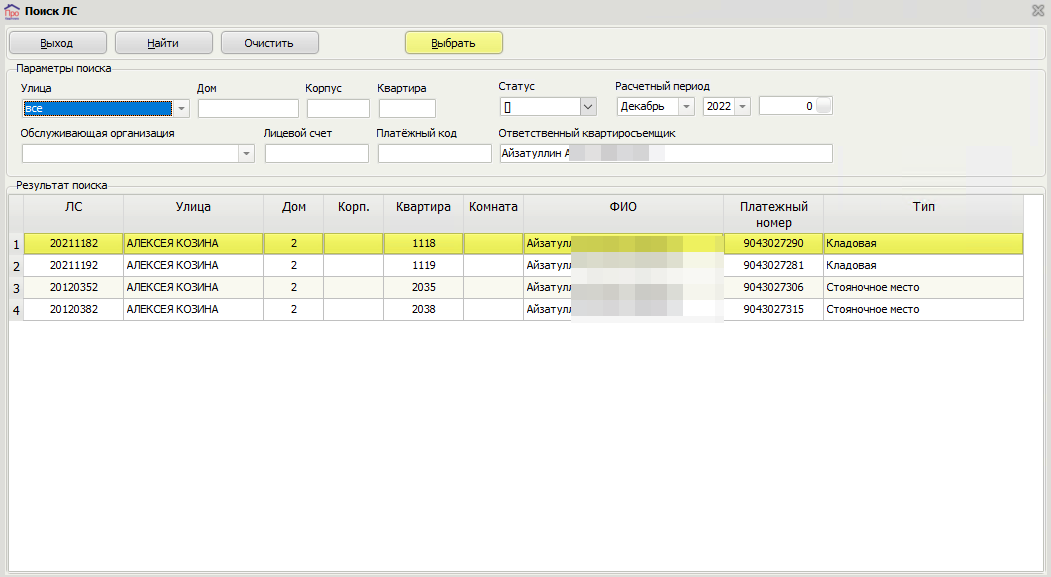
Task: Click the yellow Выбрать button
Action: tap(454, 43)
